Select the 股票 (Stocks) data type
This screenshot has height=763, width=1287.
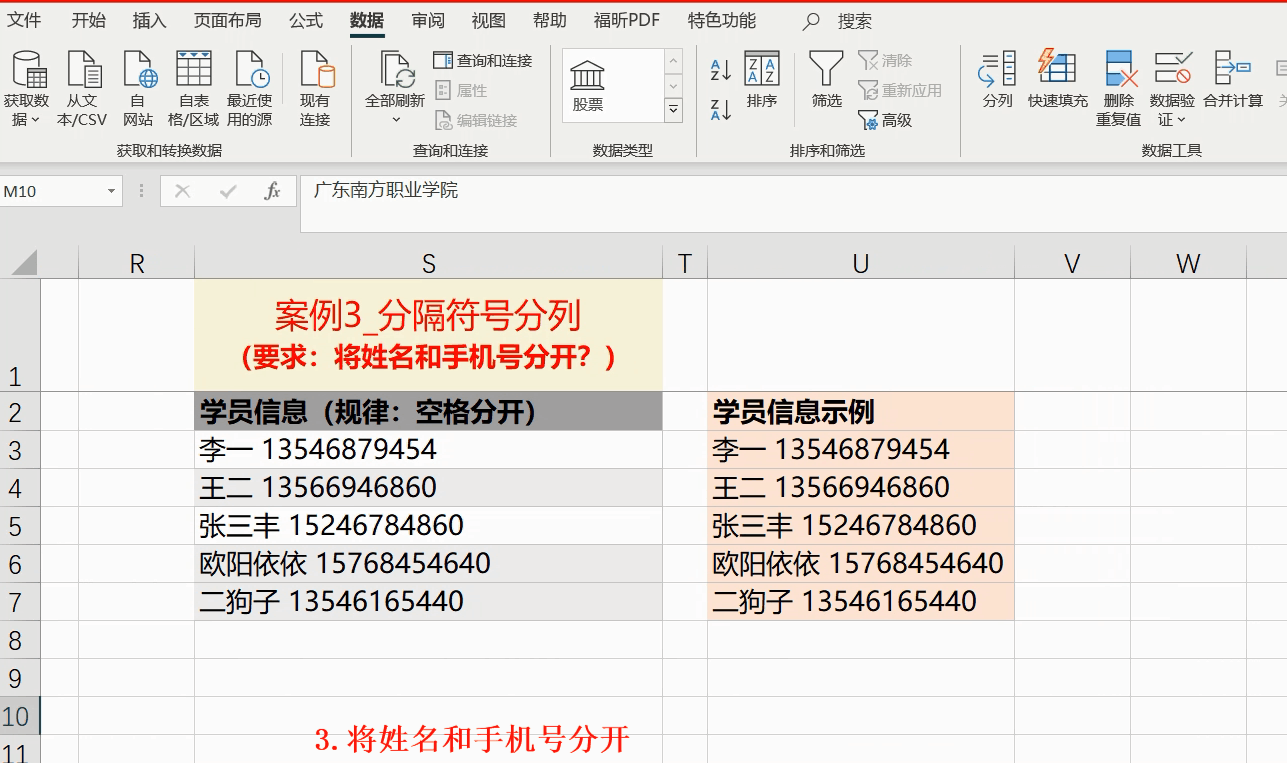coord(588,85)
